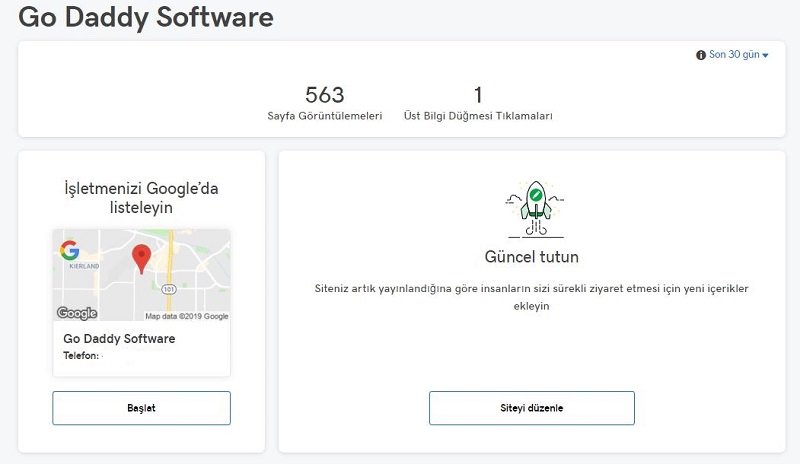Click the rocket illustration icon
Screen dimensions: 800x464
[535, 209]
